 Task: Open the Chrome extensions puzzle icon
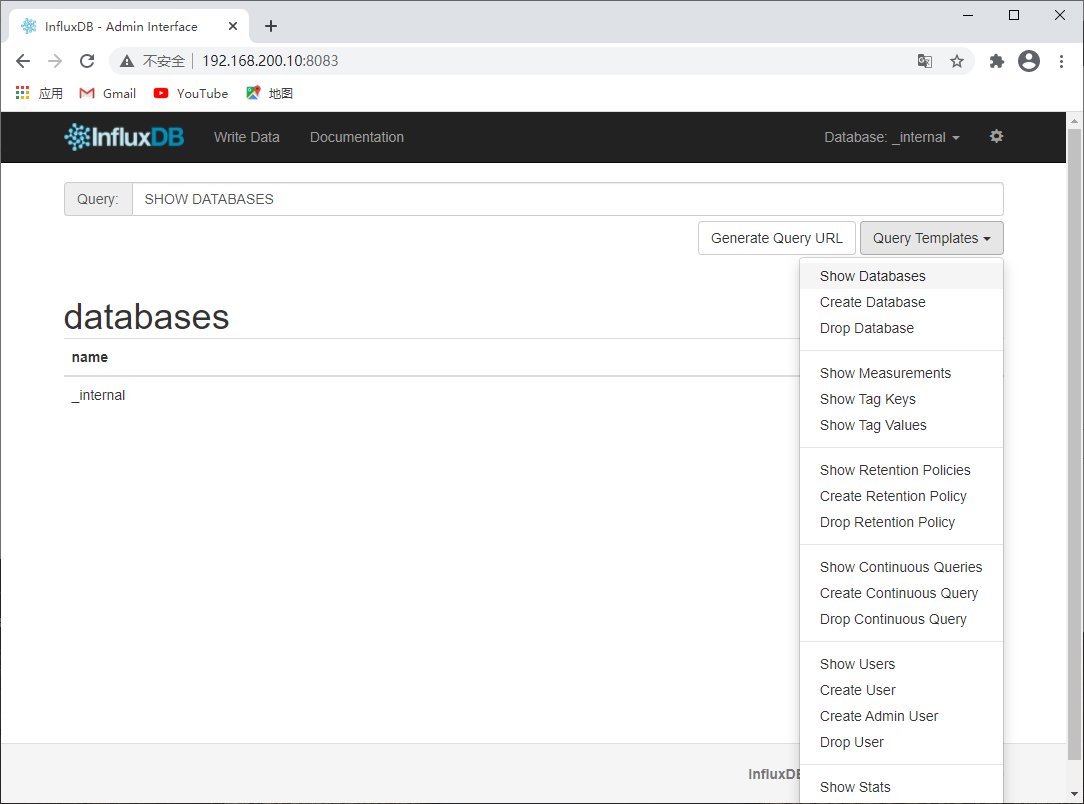[x=996, y=61]
